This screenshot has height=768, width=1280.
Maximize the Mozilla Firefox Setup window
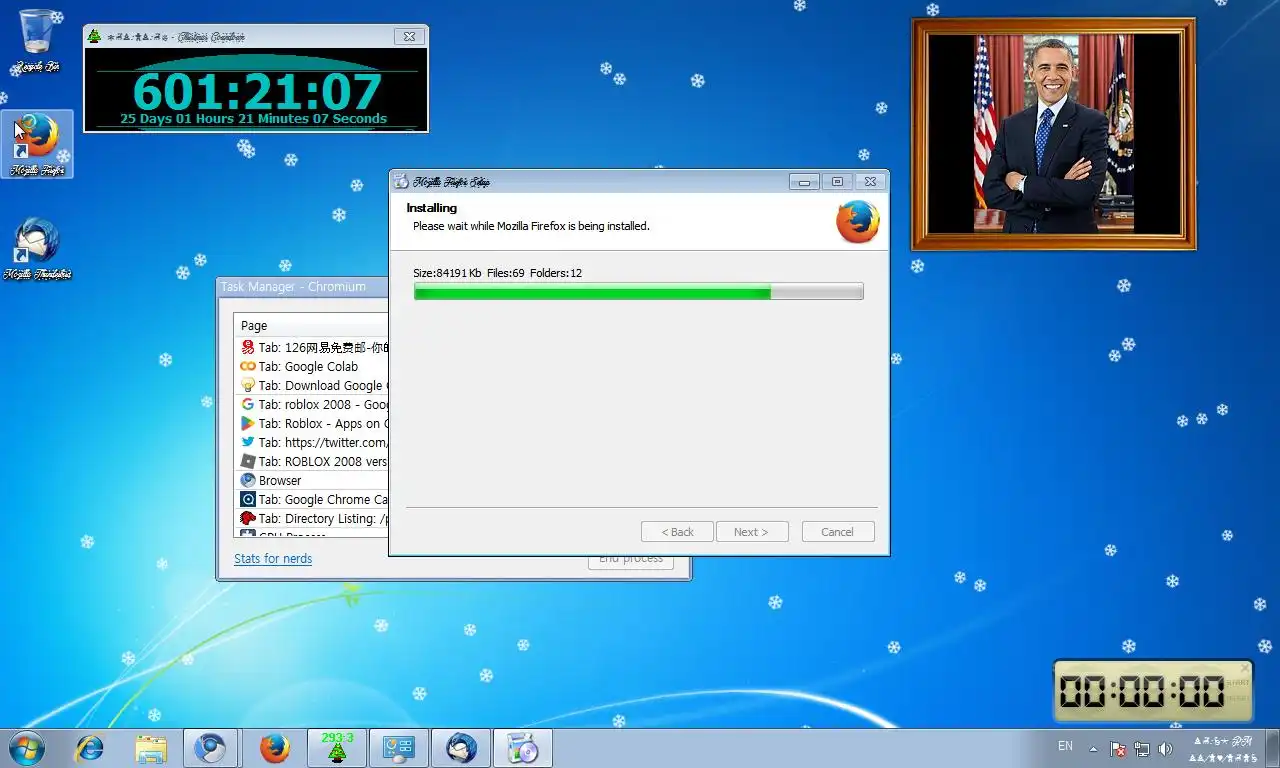(x=837, y=181)
